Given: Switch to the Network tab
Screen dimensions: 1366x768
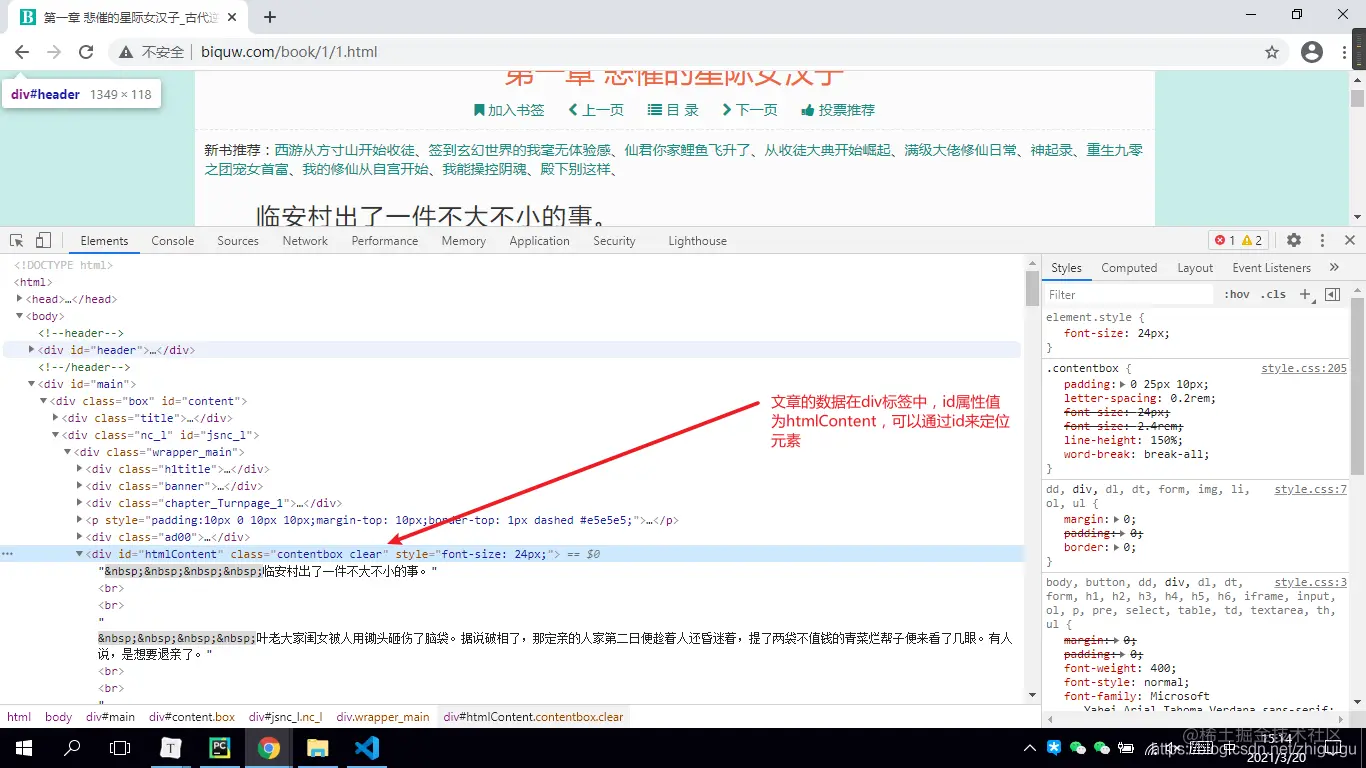Looking at the screenshot, I should [x=304, y=240].
